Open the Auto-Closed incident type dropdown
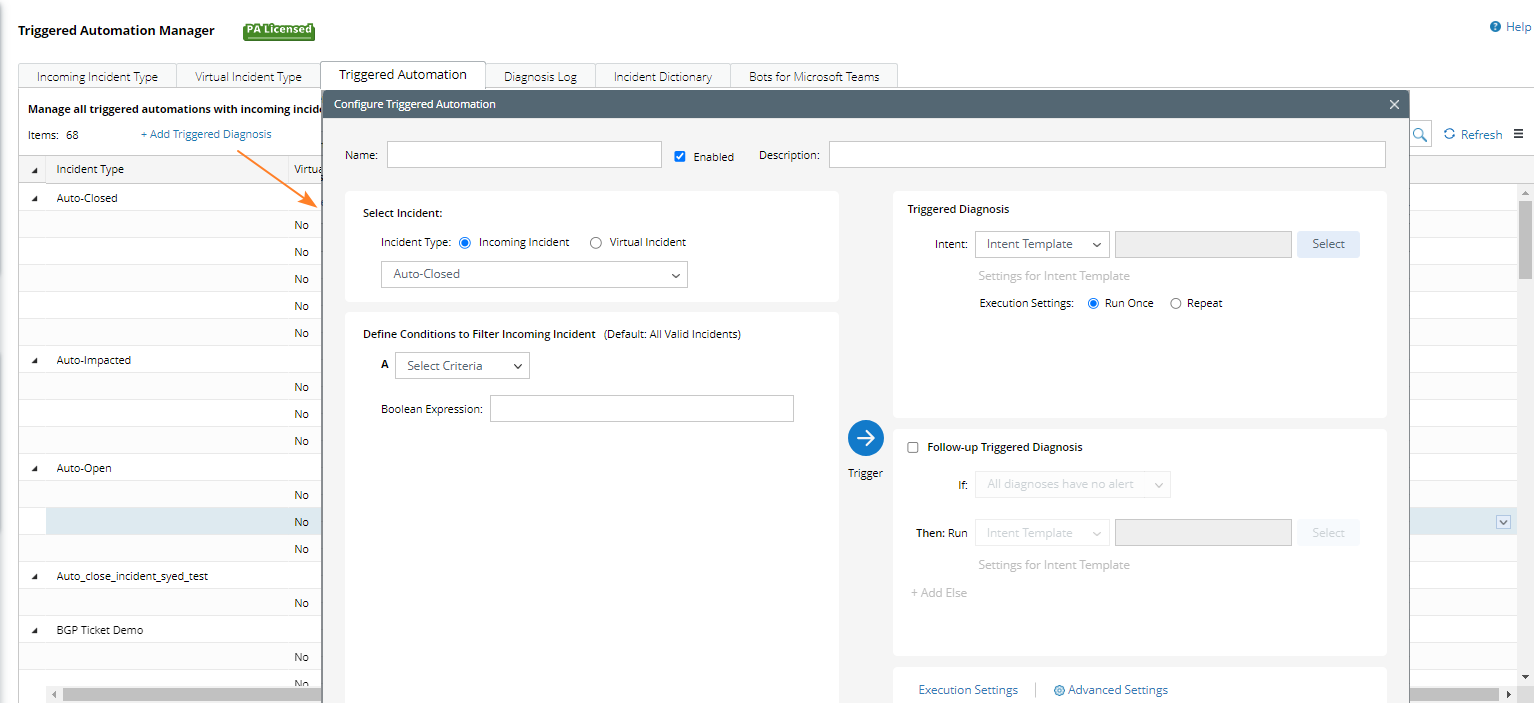 (534, 274)
